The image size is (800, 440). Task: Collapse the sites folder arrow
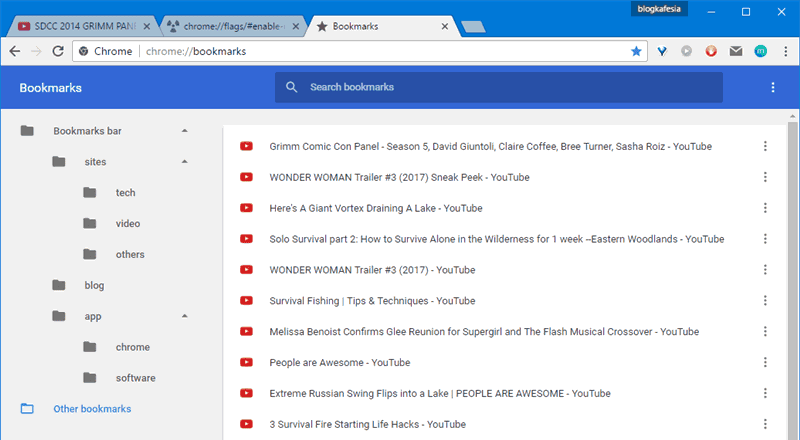(x=185, y=162)
